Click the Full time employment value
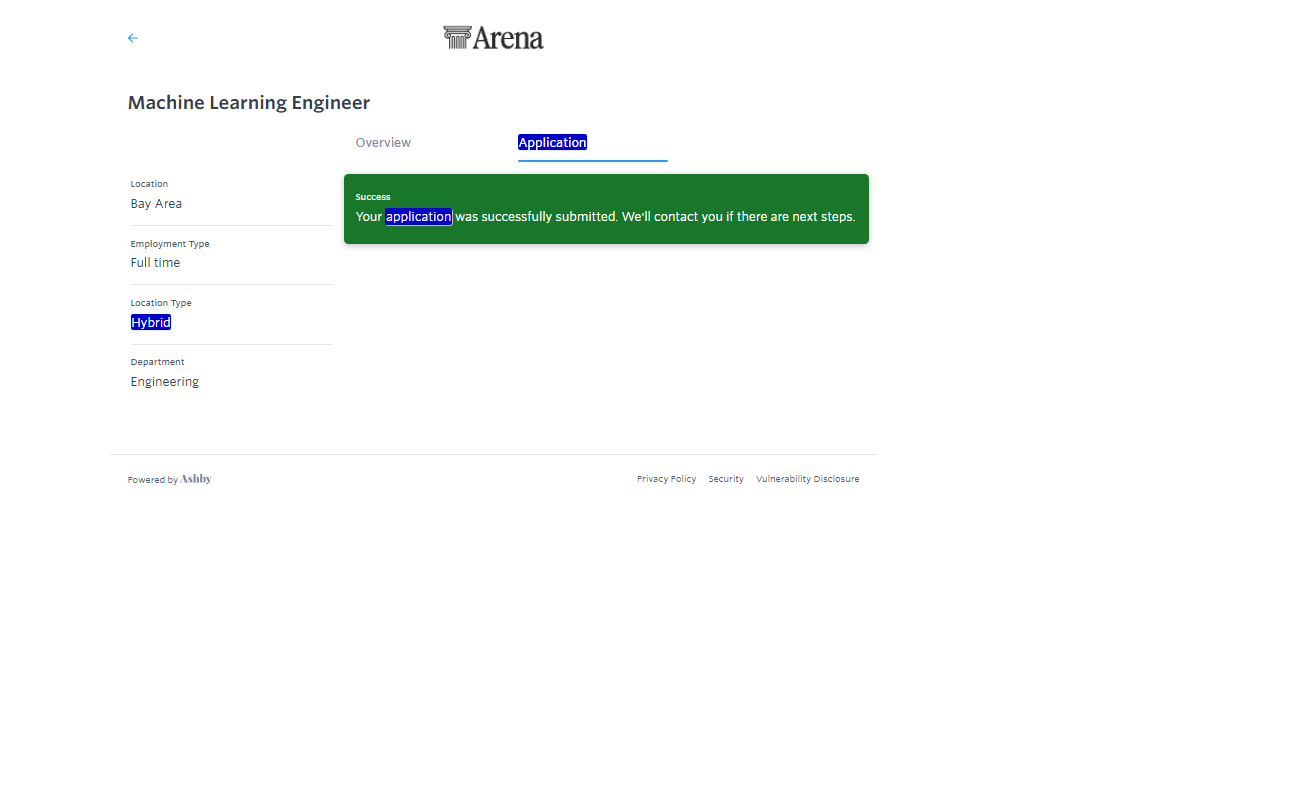 tap(155, 263)
